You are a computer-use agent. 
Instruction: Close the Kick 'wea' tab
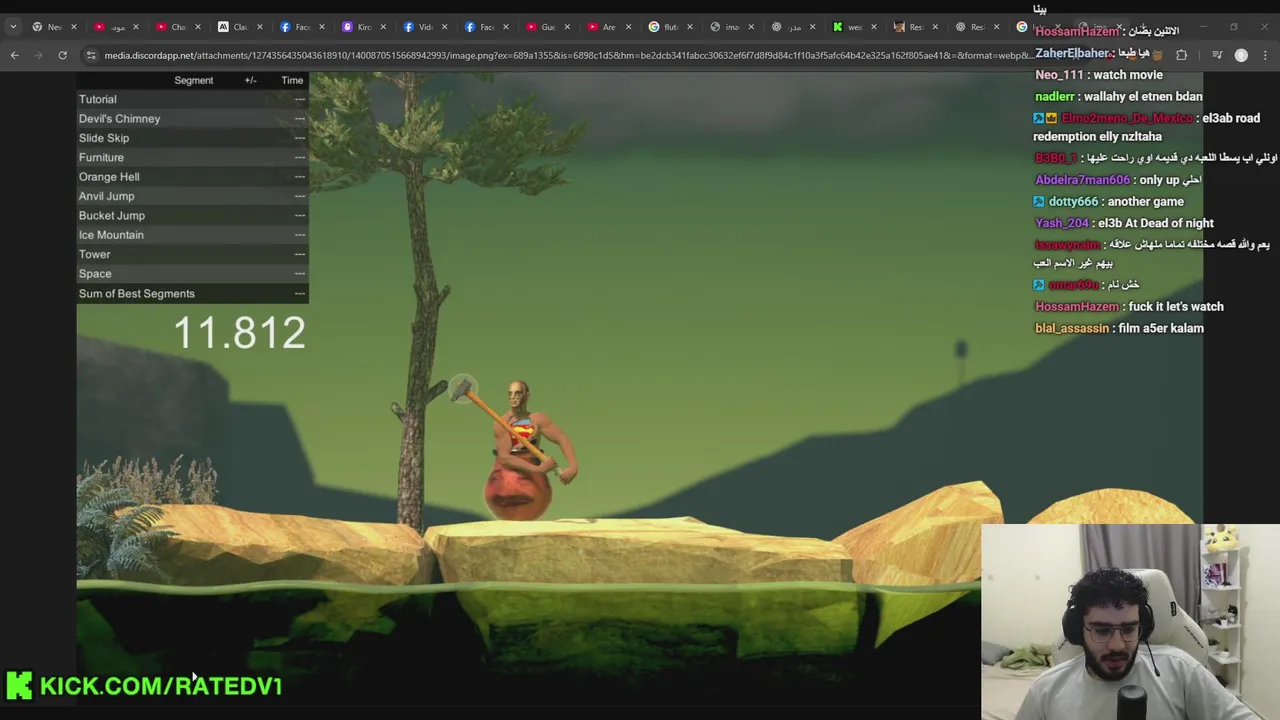click(873, 27)
